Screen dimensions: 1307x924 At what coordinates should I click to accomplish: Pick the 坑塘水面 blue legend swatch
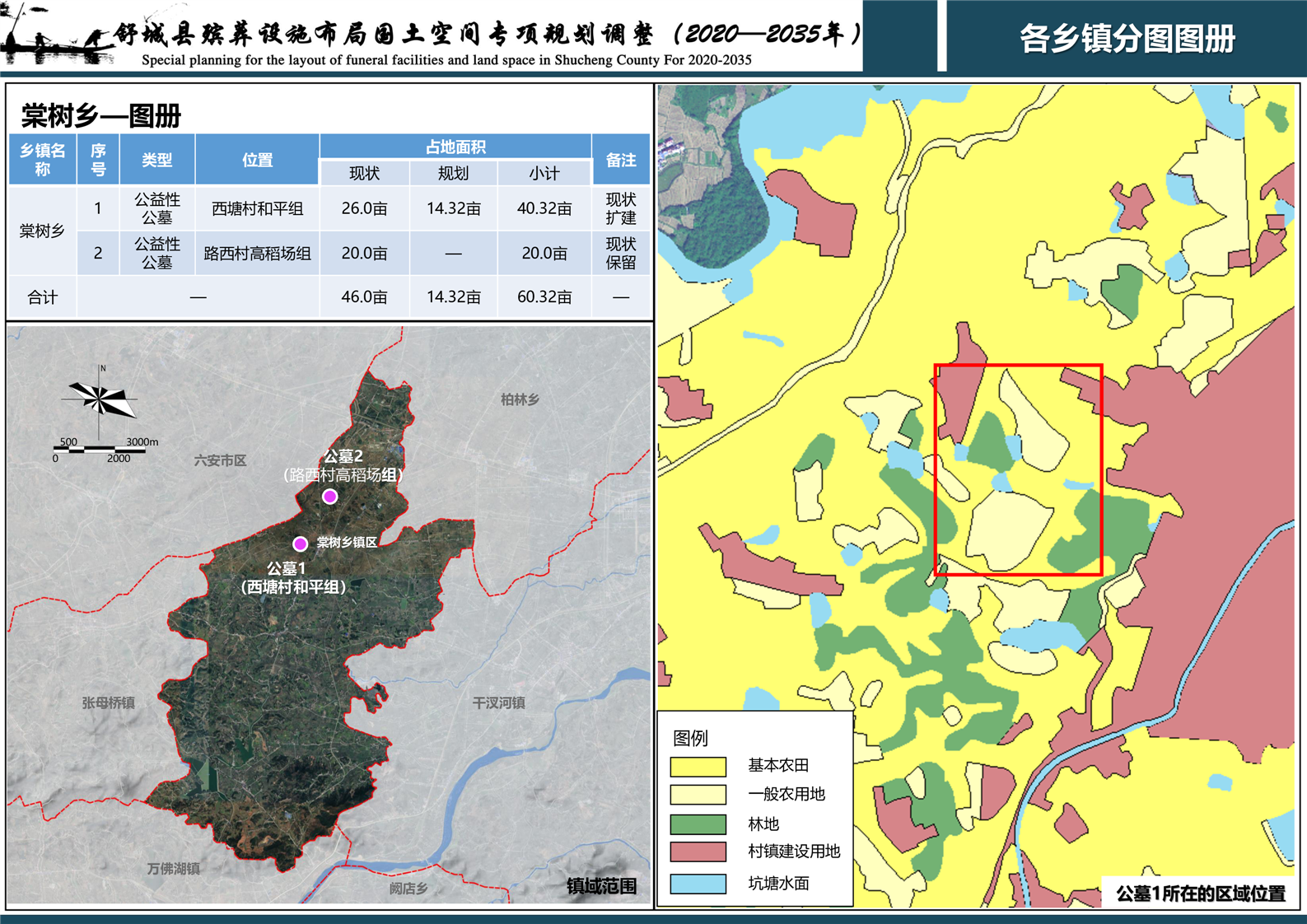[698, 884]
